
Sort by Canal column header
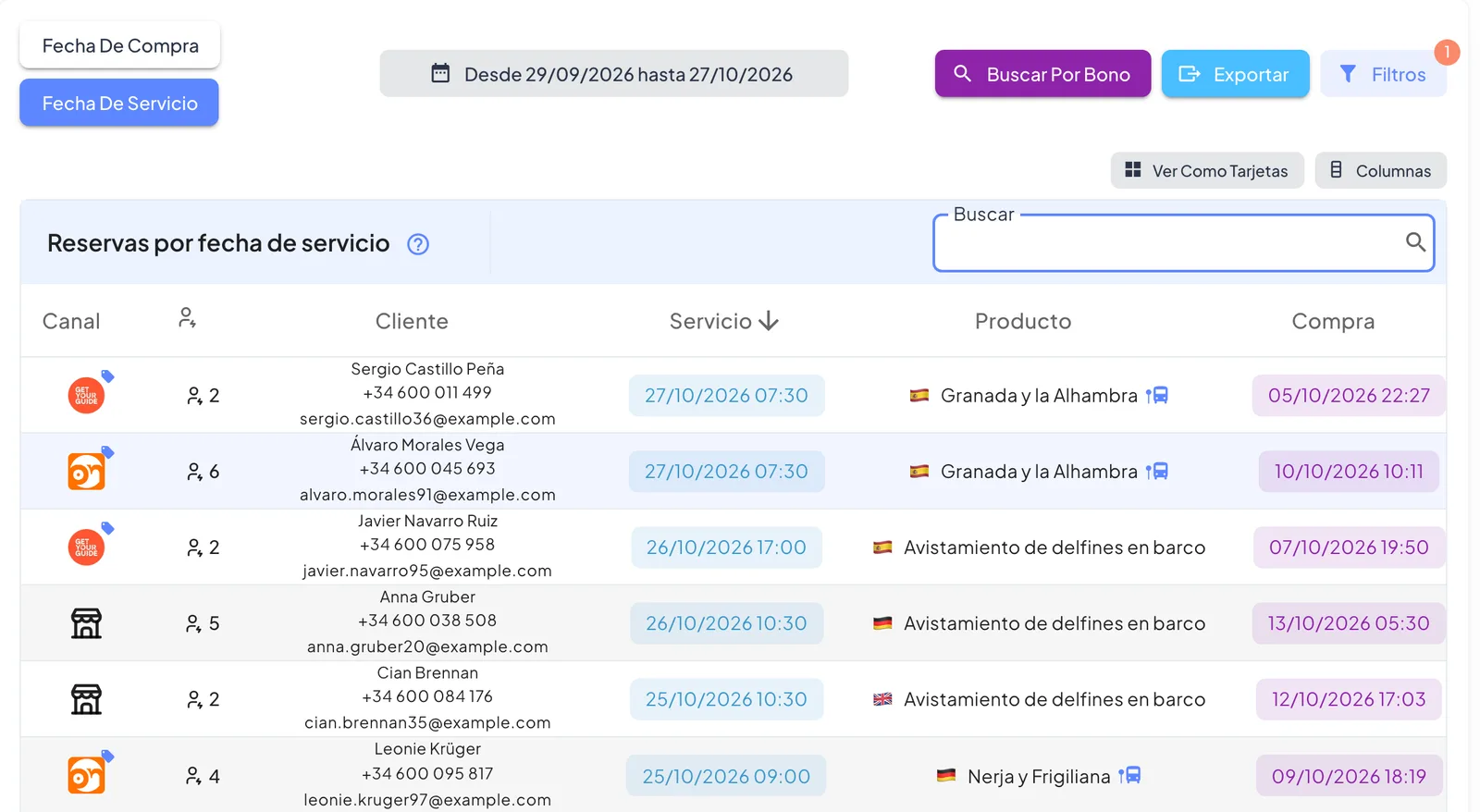click(71, 321)
